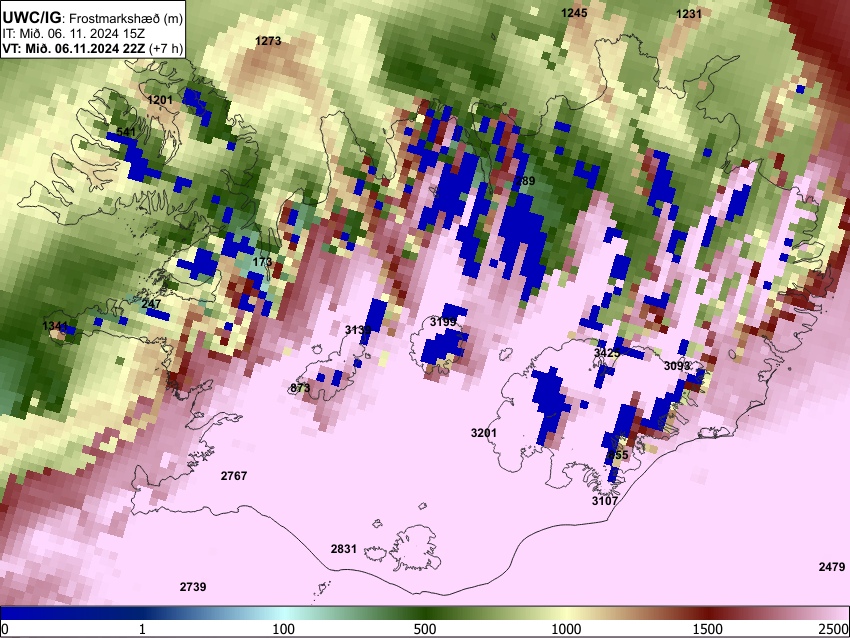Click the map value 873
Viewport: 850px width, 638px height.
coord(300,388)
